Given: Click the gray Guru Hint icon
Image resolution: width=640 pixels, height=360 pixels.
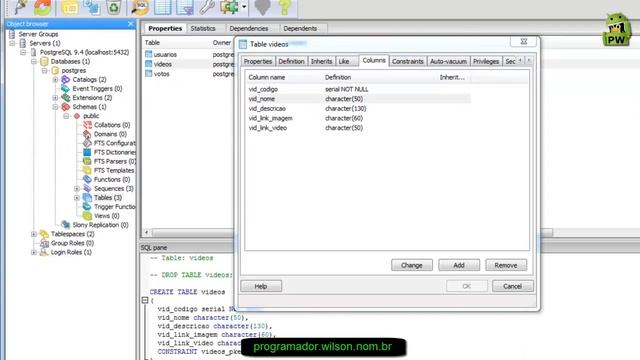Looking at the screenshot, I should (x=262, y=7).
